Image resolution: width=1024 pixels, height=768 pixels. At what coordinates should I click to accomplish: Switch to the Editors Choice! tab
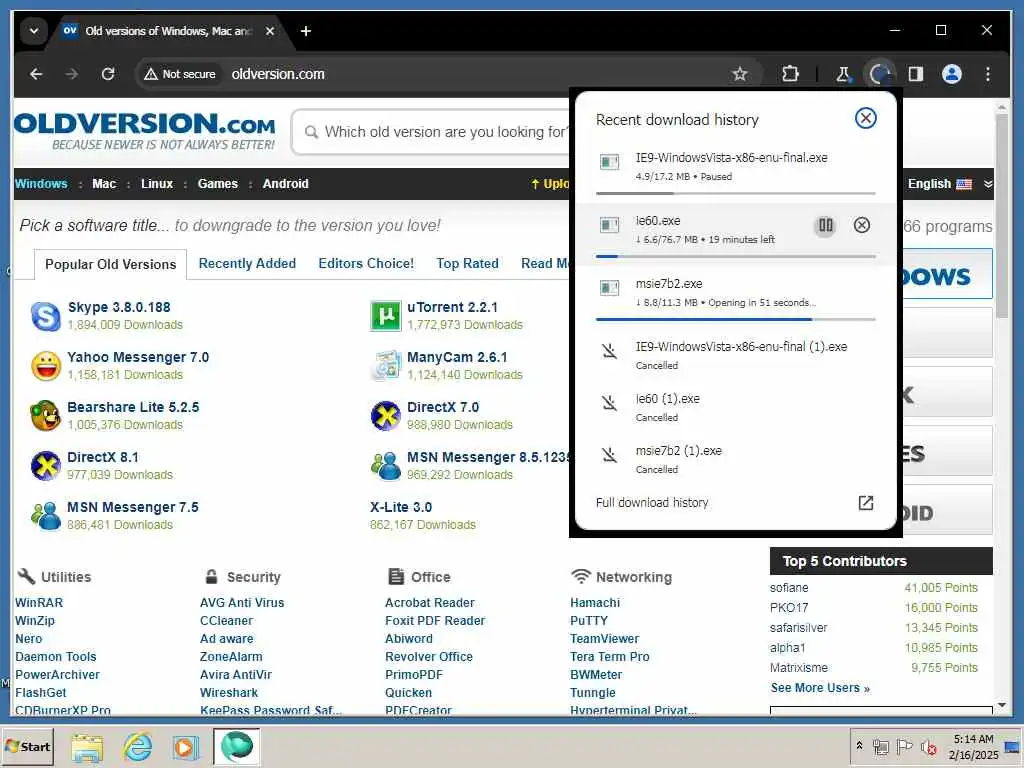pos(366,263)
